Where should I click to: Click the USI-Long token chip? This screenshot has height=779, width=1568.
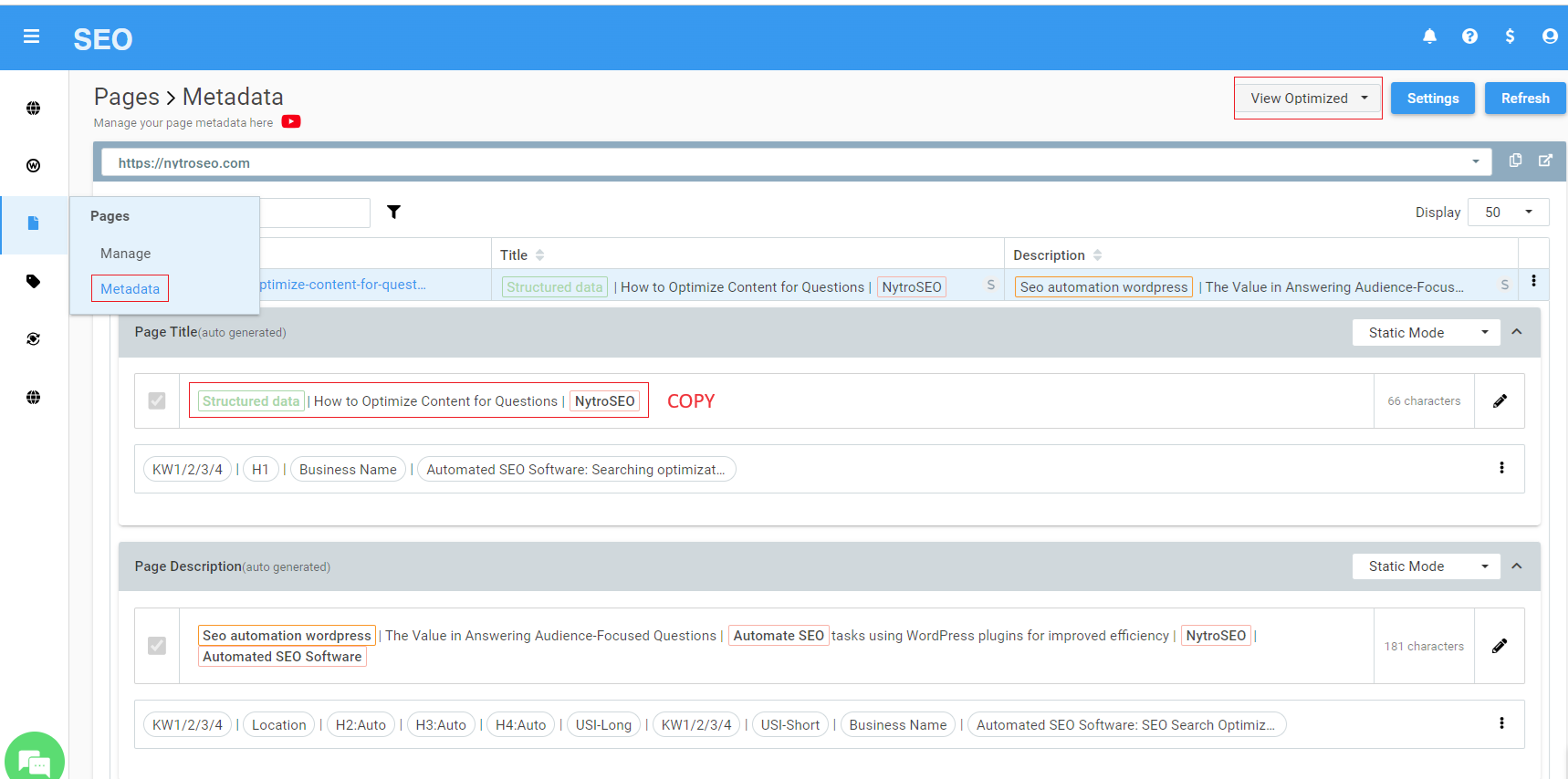tap(603, 725)
